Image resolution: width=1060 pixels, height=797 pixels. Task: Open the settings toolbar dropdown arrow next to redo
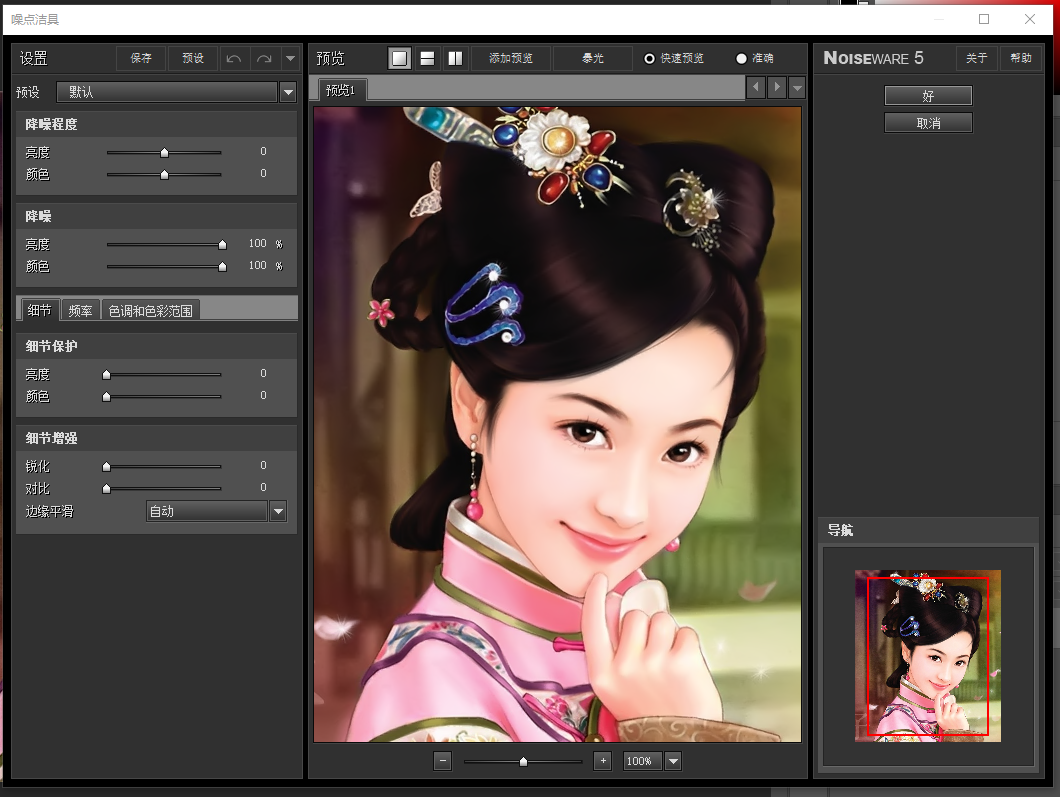point(290,58)
